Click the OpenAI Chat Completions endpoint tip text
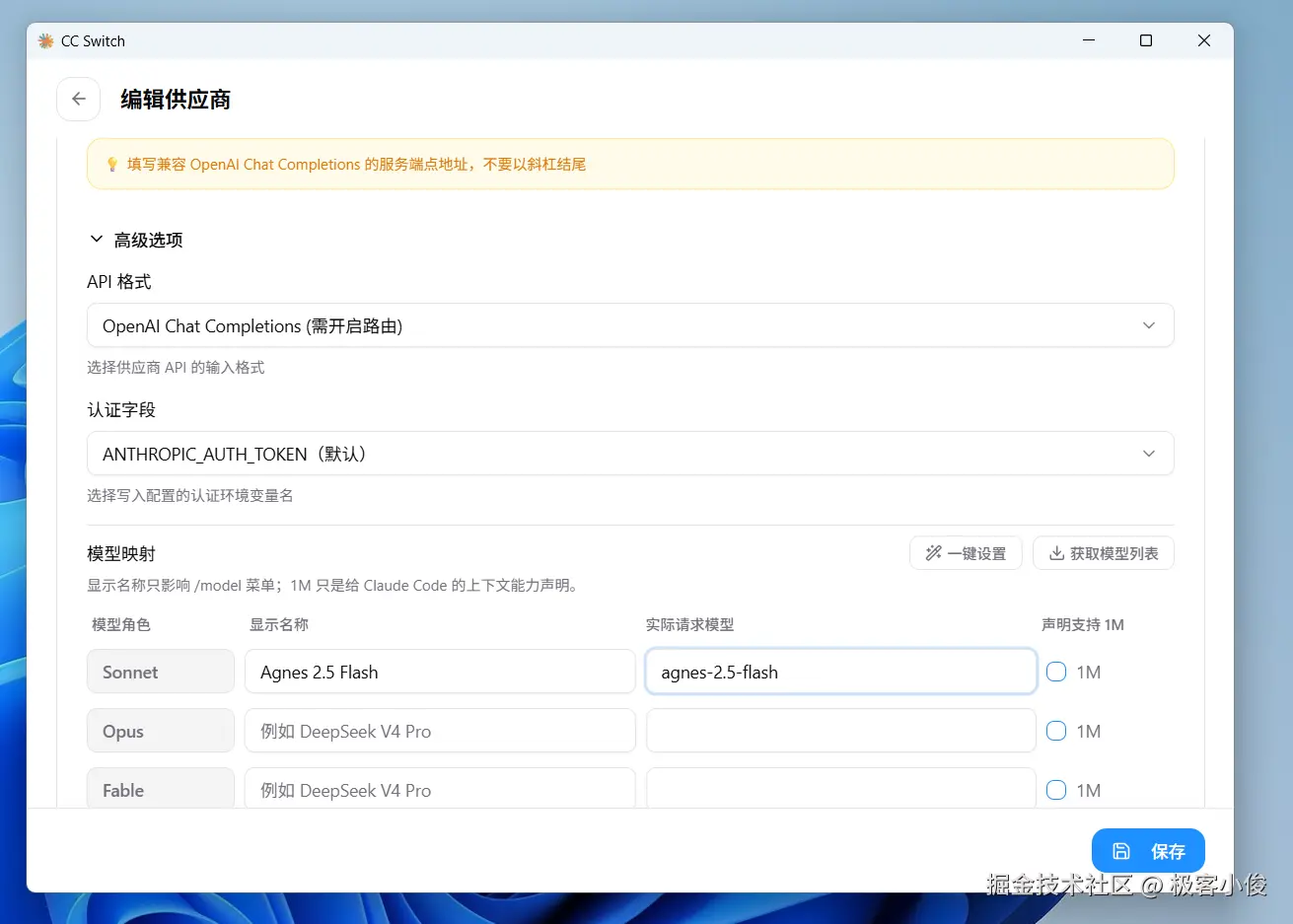This screenshot has height=924, width=1293. coord(356,165)
